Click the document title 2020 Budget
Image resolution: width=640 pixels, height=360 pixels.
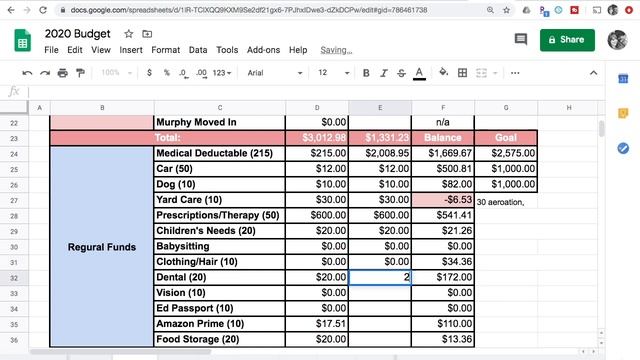pos(78,34)
